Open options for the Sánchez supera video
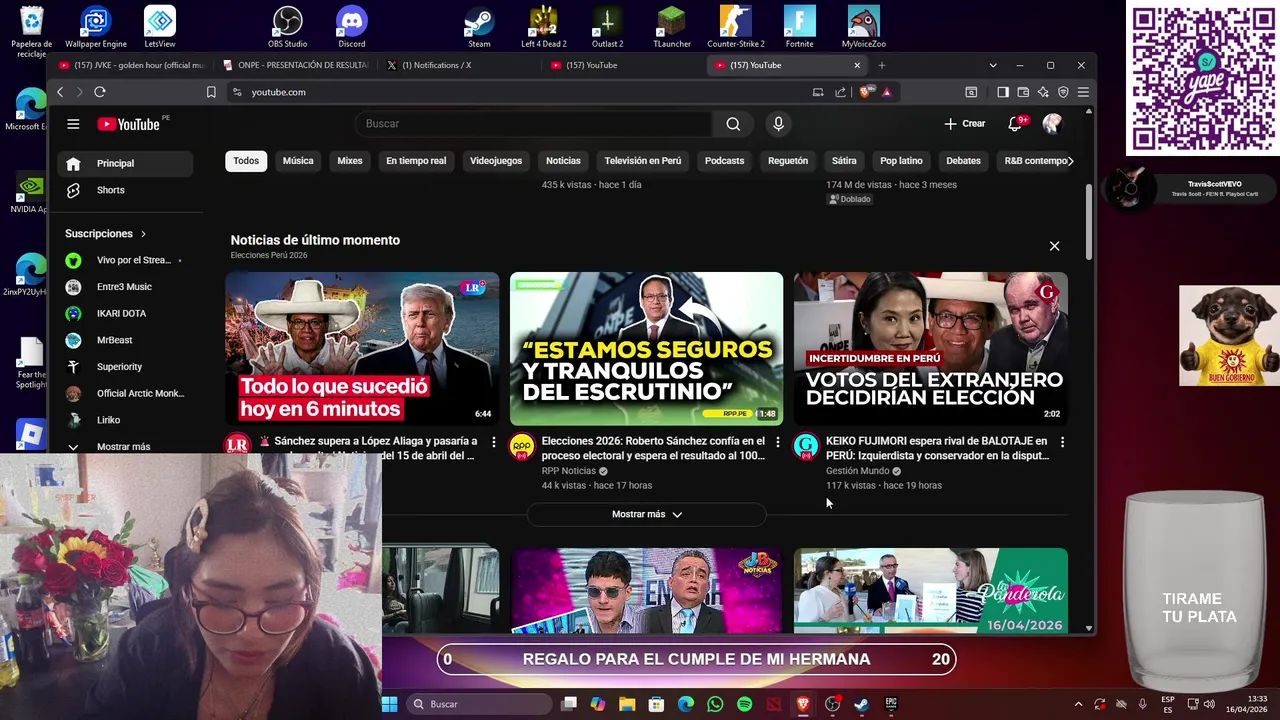The image size is (1280, 720). tap(493, 442)
